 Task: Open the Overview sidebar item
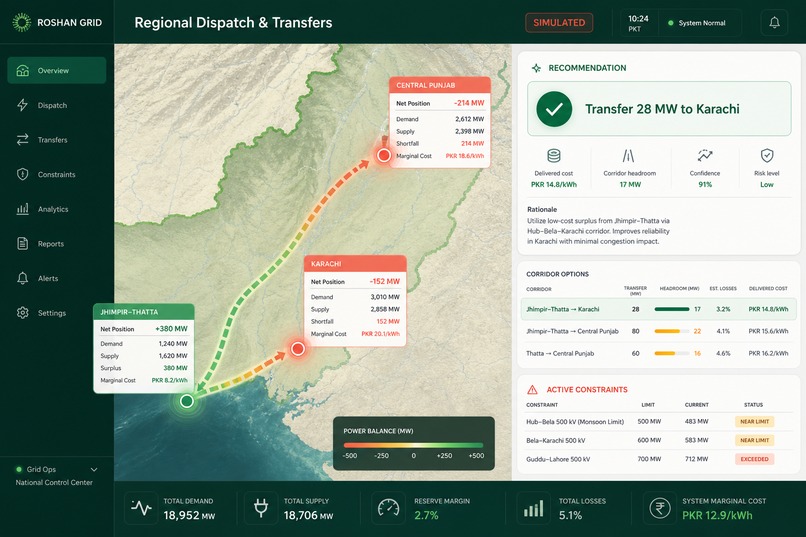point(57,70)
